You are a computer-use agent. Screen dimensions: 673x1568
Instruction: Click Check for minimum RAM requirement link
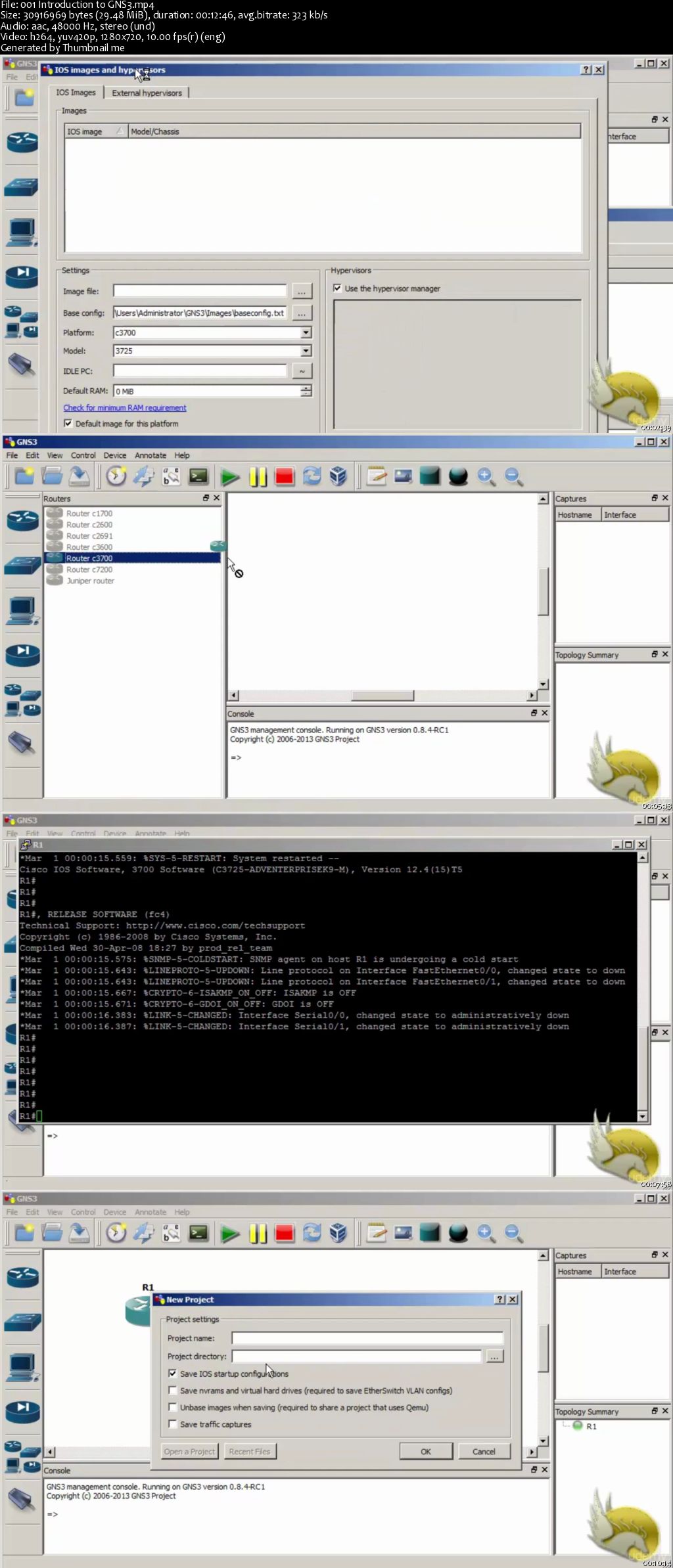click(125, 408)
